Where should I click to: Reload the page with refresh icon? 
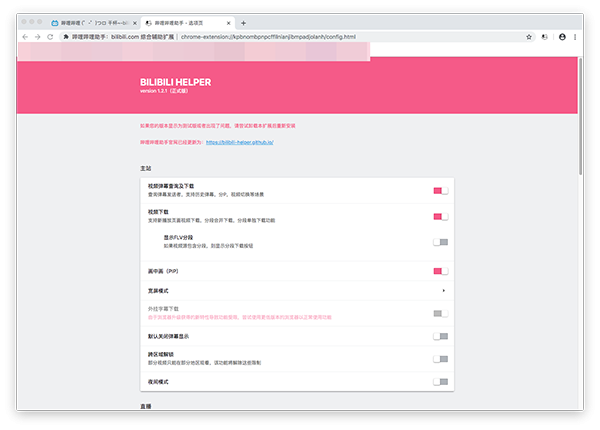(x=50, y=37)
